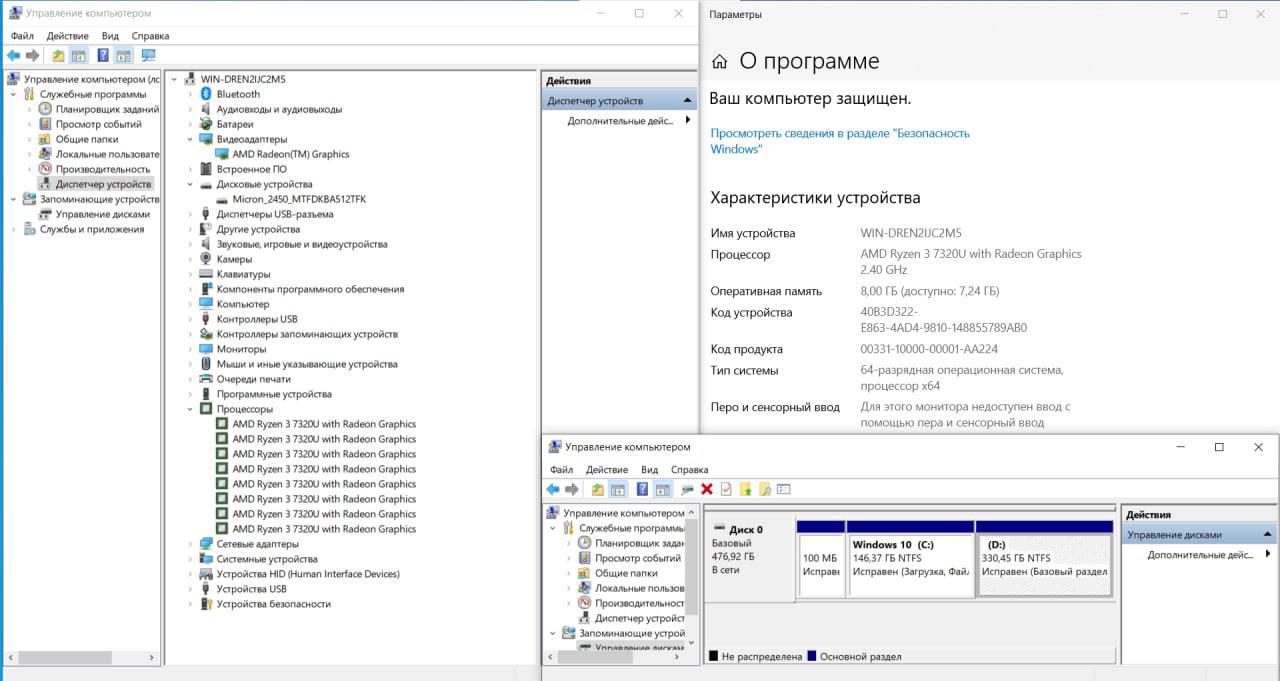Open Файл menu in Device Manager window
Viewport: 1280px width, 681px height.
tap(22, 36)
